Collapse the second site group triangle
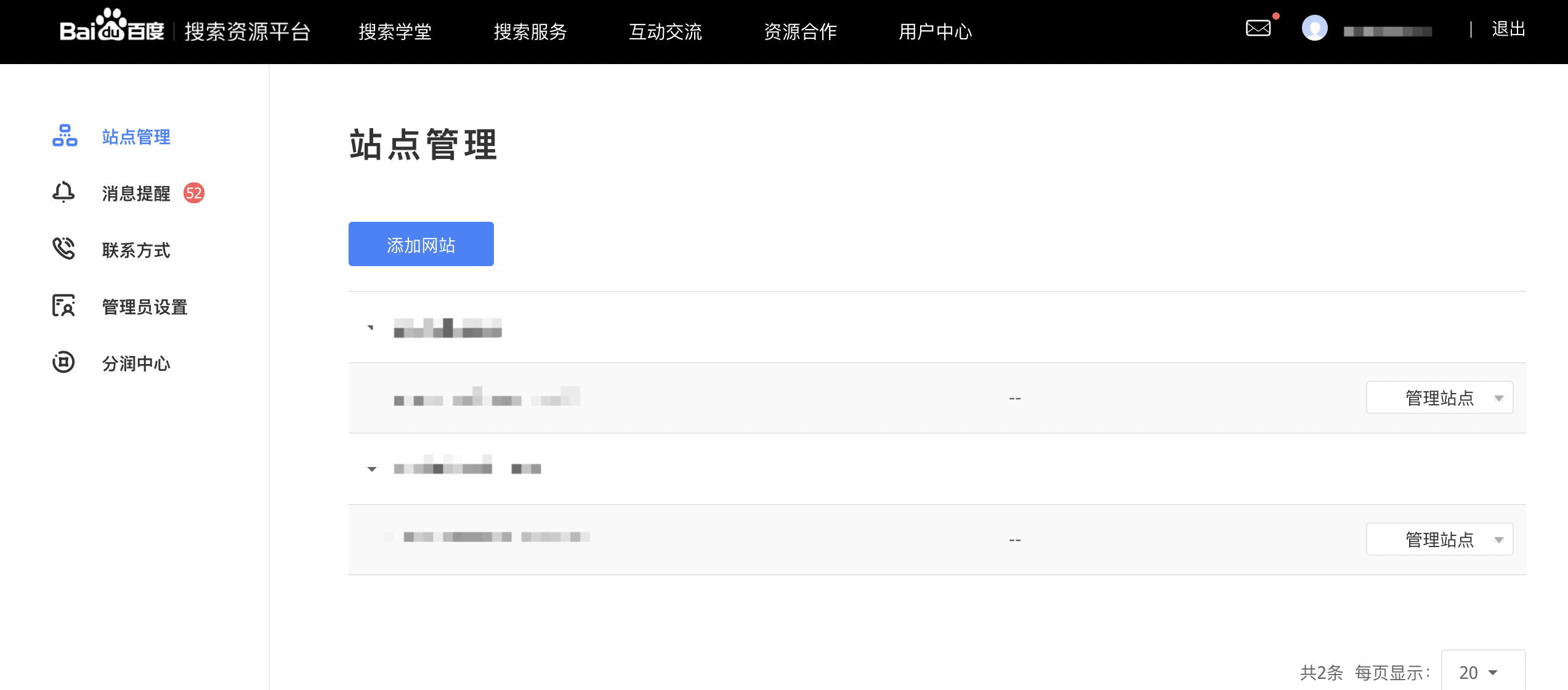 pyautogui.click(x=371, y=469)
